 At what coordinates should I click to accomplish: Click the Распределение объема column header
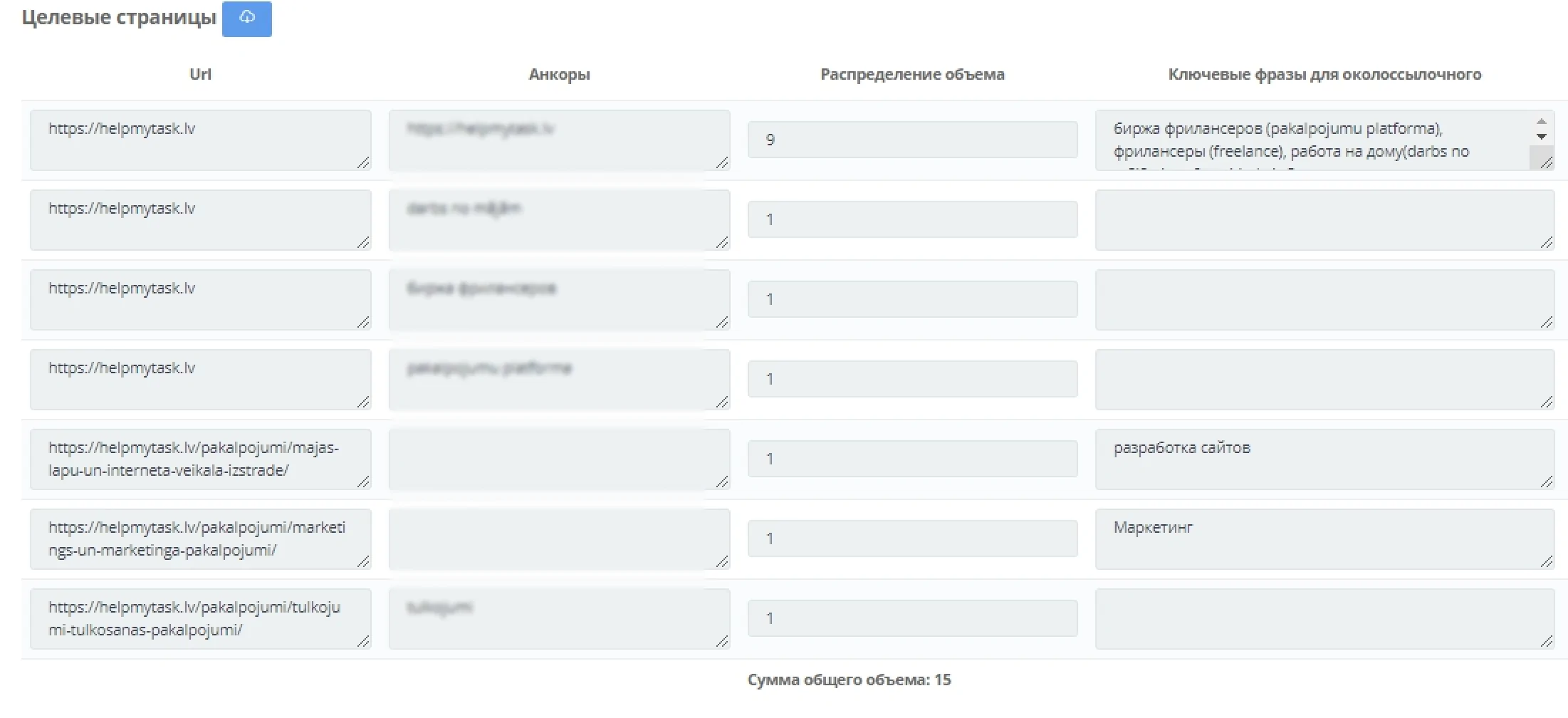[x=912, y=74]
